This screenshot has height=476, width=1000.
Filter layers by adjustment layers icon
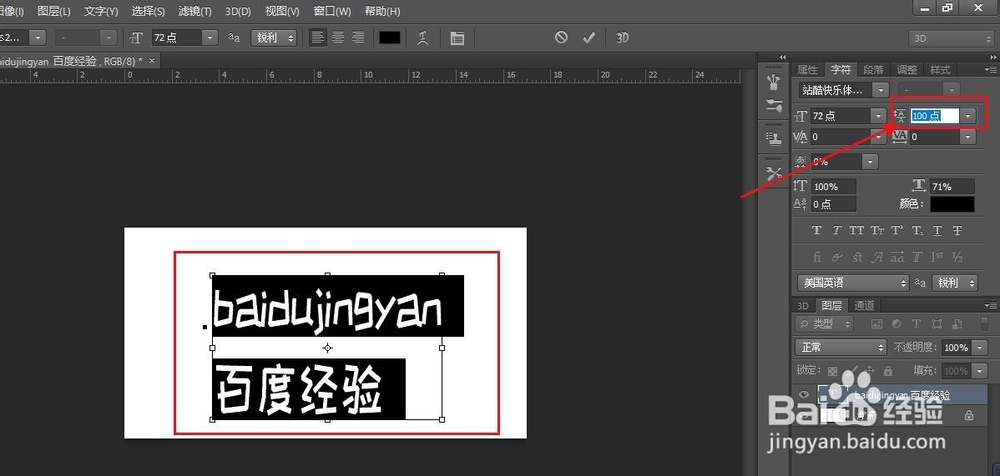[896, 324]
